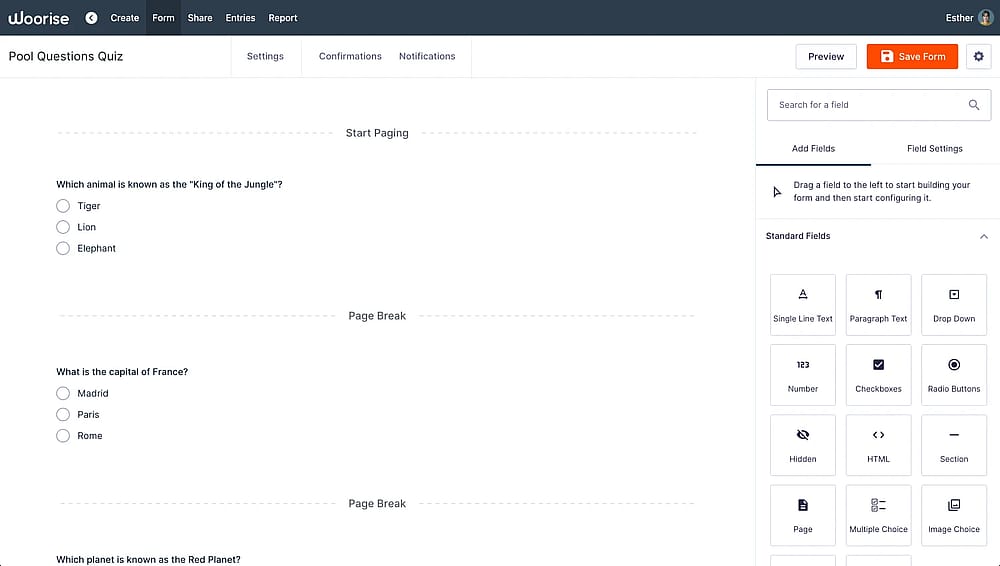
Task: Select the Rome radio option
Action: click(x=62, y=435)
